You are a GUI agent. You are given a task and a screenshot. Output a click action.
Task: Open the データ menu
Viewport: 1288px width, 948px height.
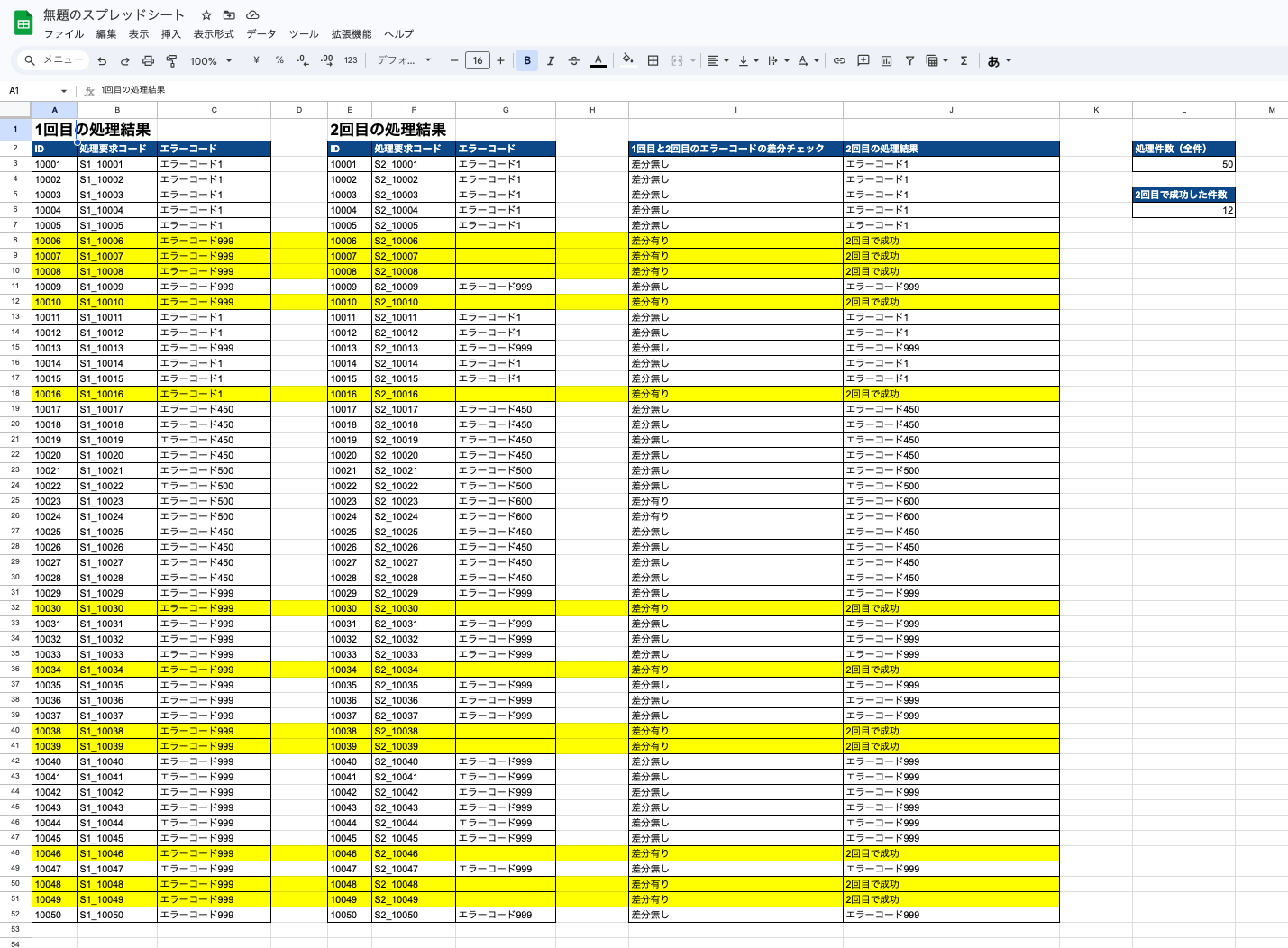click(261, 34)
